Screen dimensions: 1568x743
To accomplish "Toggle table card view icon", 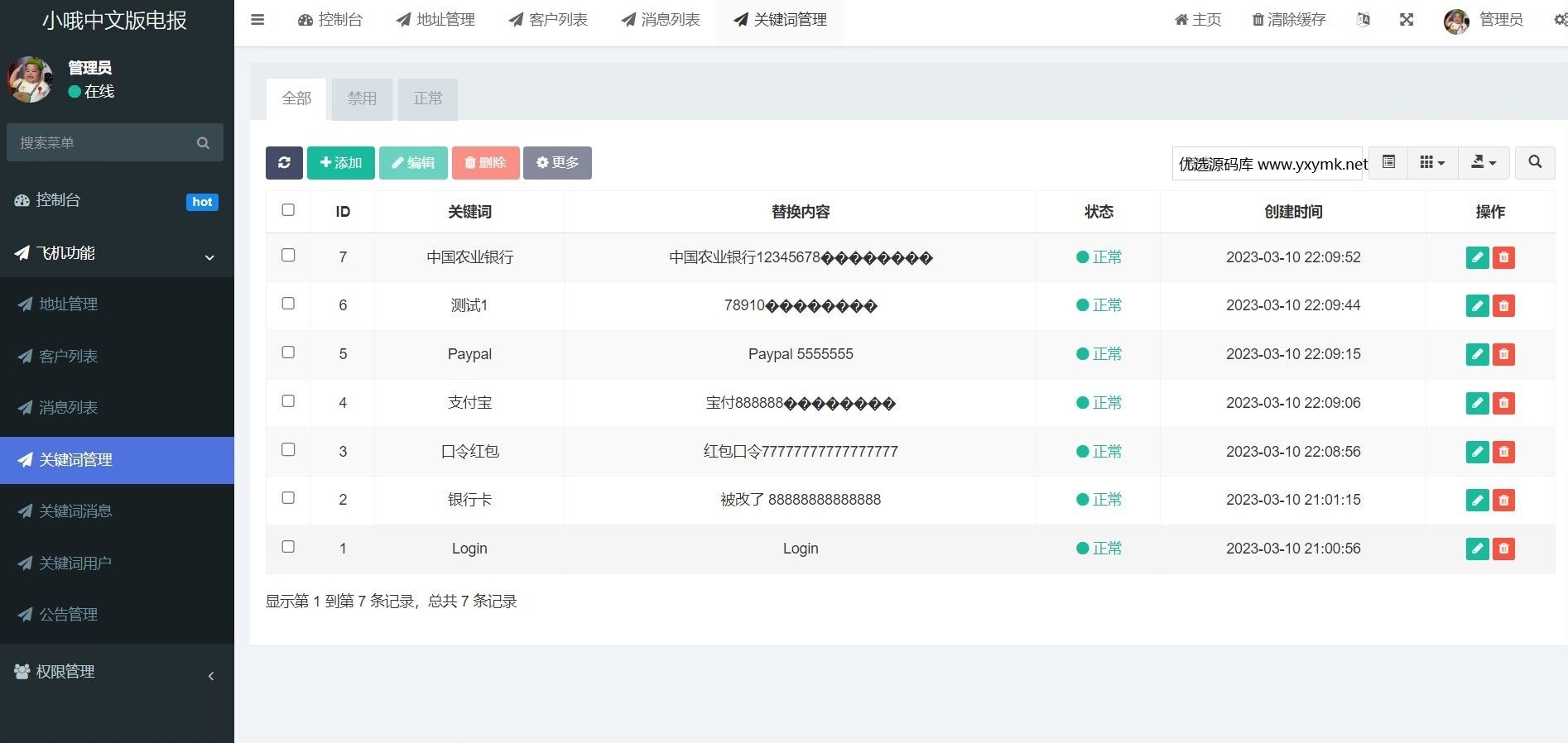I will pos(1388,163).
